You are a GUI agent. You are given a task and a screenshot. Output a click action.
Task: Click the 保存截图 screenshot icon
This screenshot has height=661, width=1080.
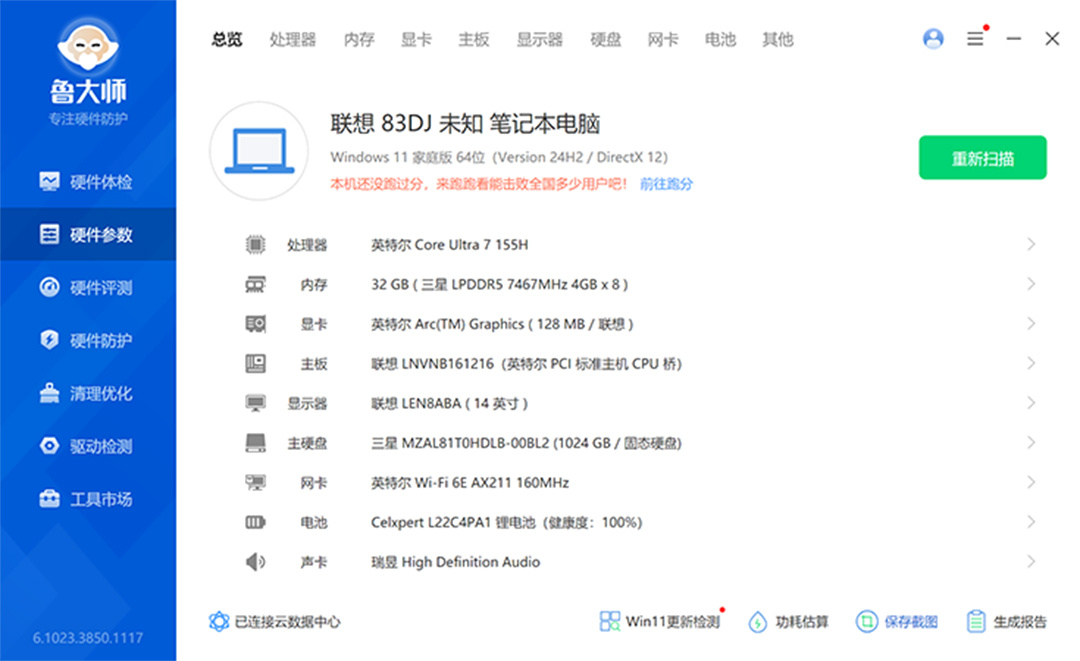(866, 622)
